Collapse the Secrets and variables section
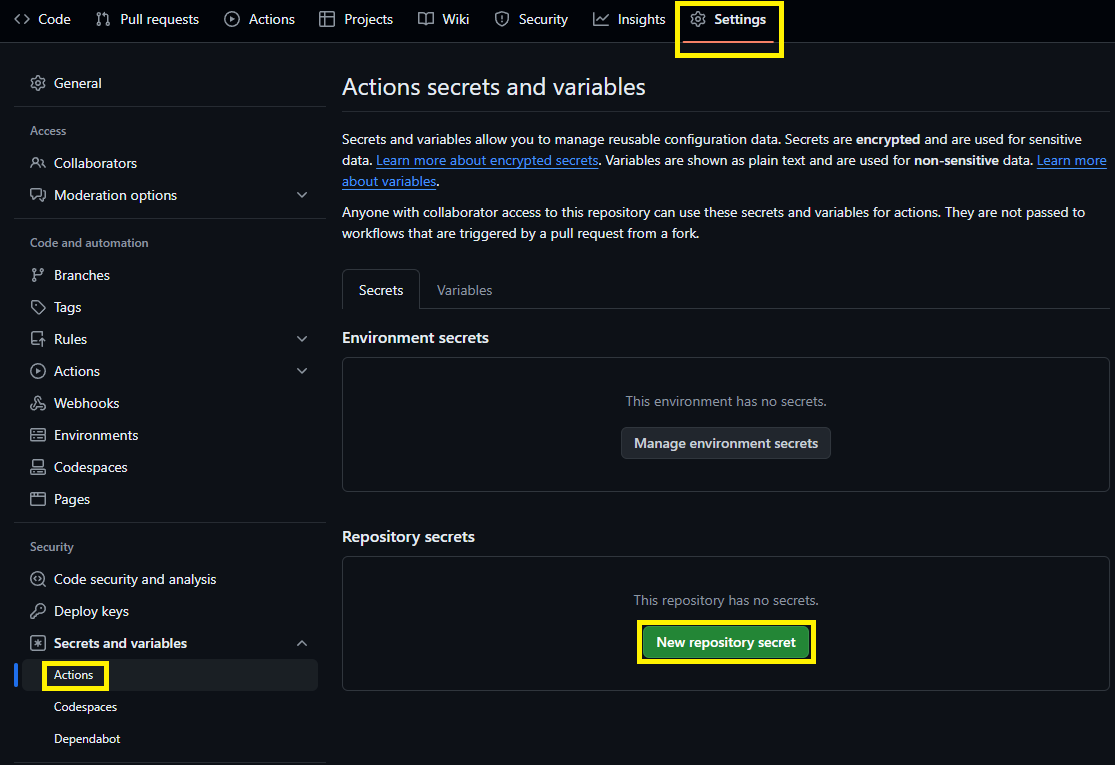The image size is (1115, 765). pyautogui.click(x=302, y=643)
